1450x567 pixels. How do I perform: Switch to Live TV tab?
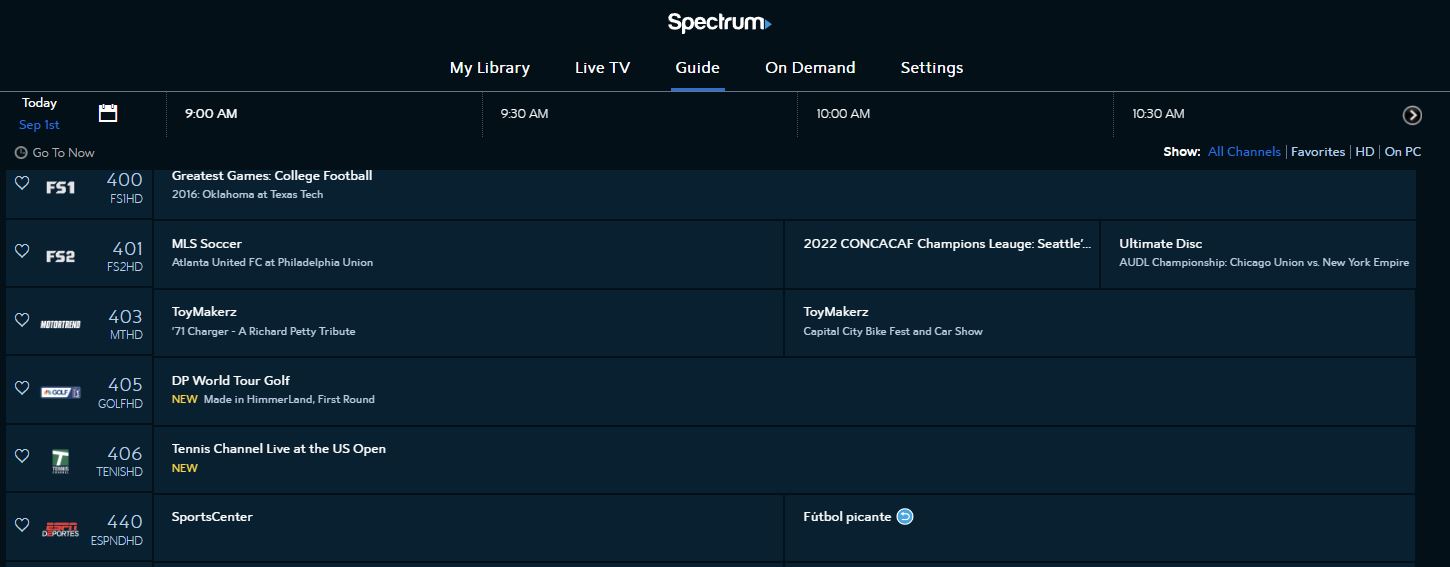tap(602, 68)
